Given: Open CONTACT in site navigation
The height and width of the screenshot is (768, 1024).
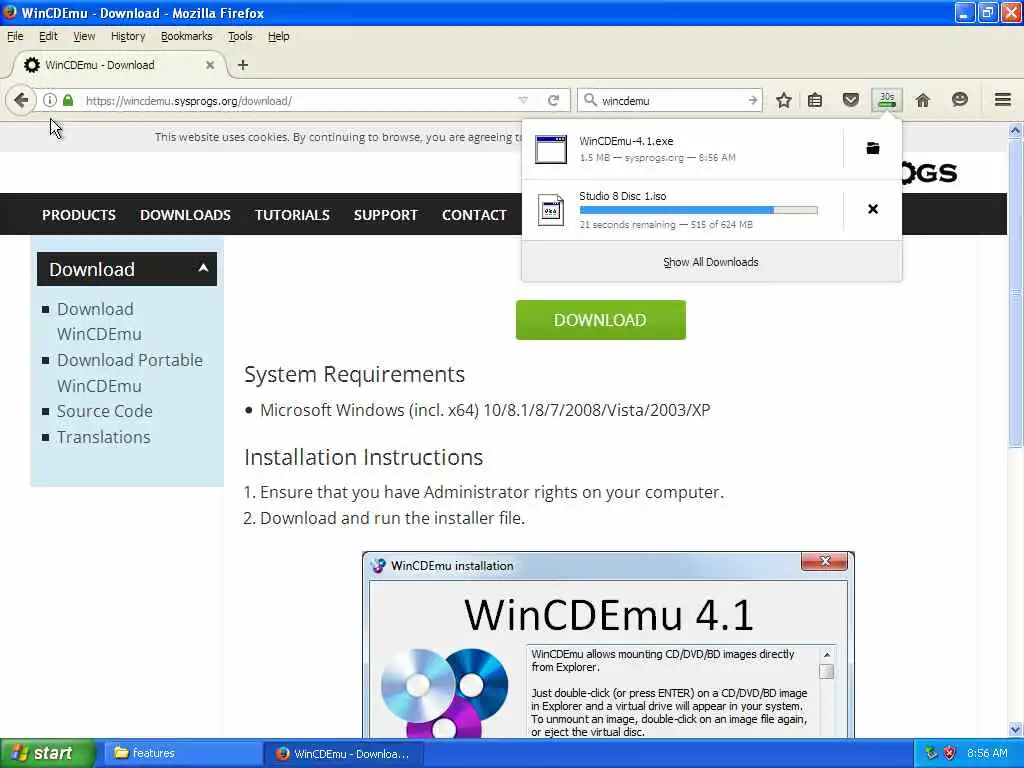Looking at the screenshot, I should click(474, 215).
